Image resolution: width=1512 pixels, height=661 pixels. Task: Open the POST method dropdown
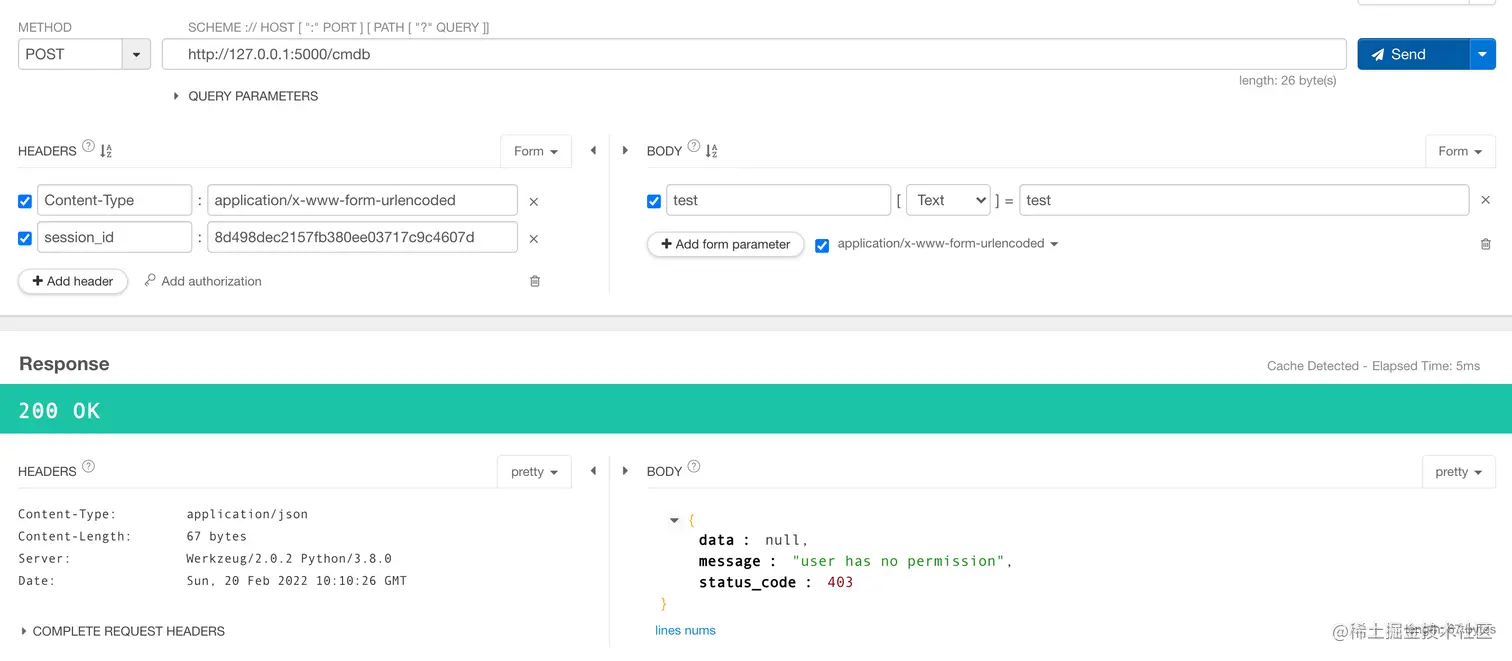136,54
